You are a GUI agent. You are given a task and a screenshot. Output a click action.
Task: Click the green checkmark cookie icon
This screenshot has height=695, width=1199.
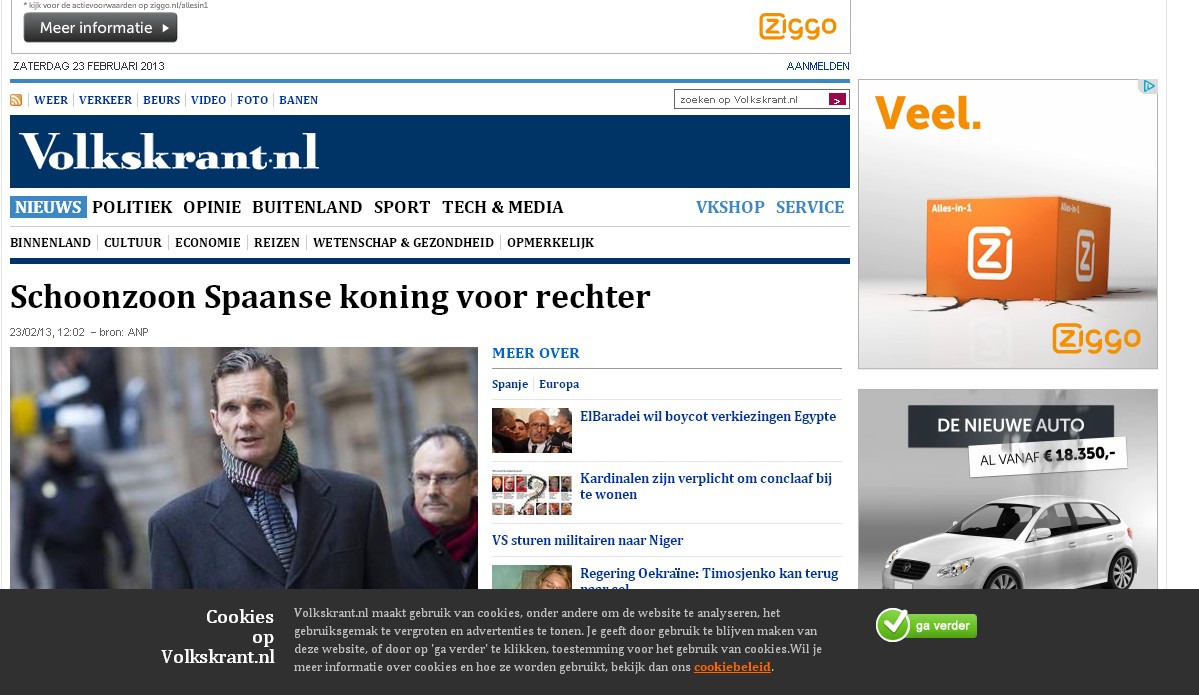pyautogui.click(x=892, y=625)
